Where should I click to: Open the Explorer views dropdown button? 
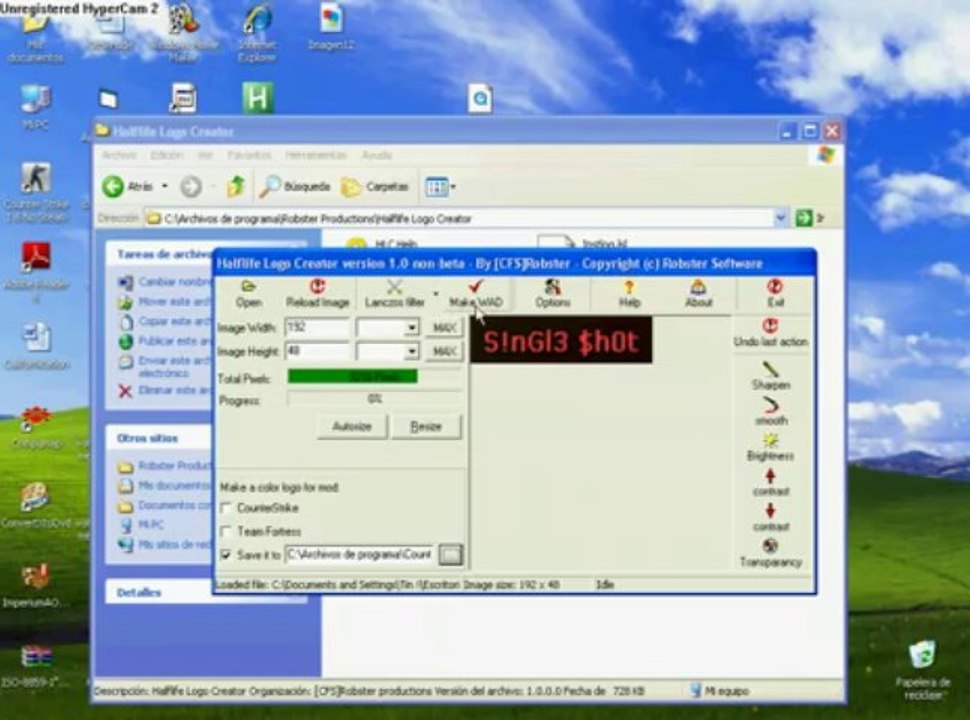point(440,186)
